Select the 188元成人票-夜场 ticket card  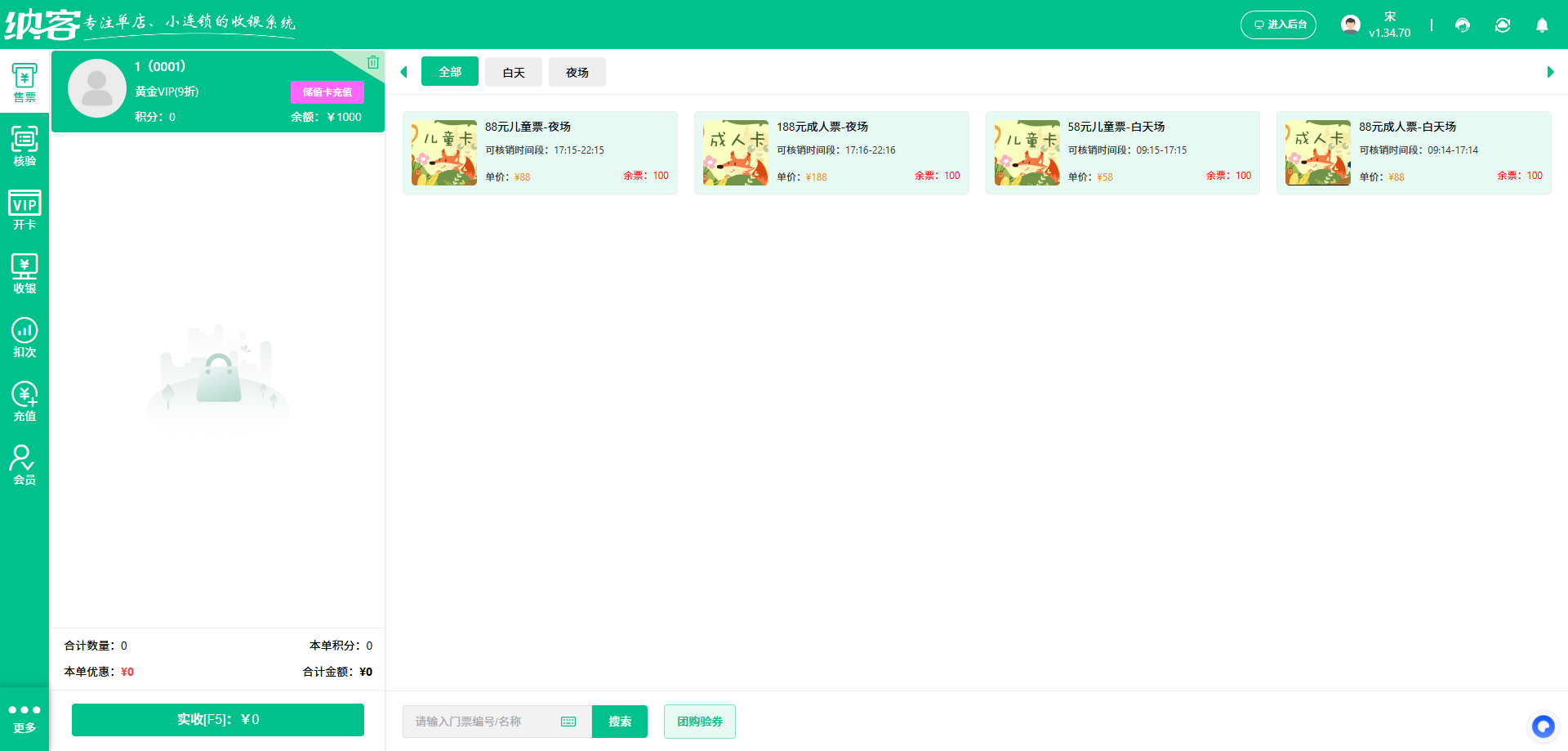coord(831,153)
